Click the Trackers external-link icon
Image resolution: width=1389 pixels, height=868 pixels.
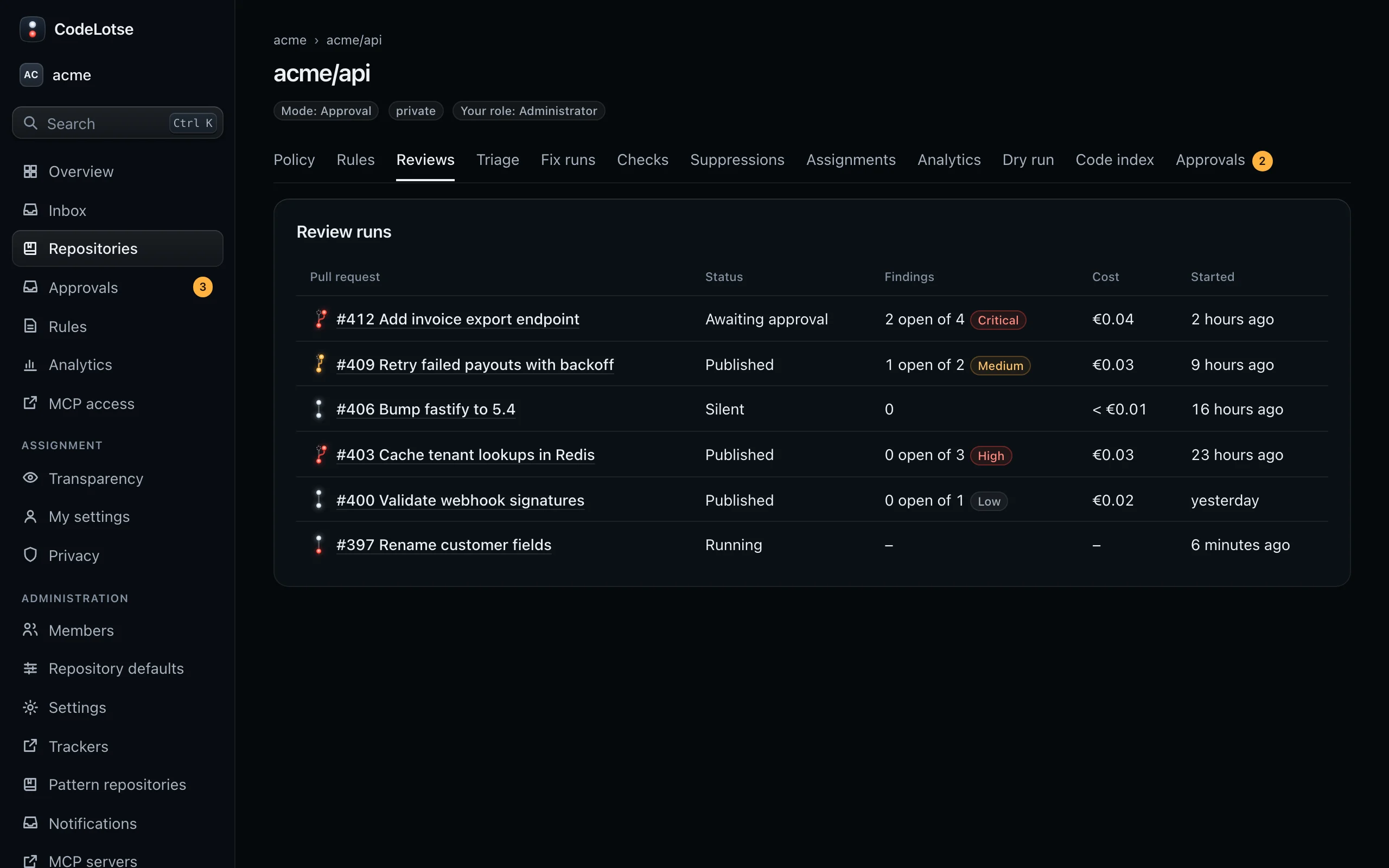[x=30, y=746]
